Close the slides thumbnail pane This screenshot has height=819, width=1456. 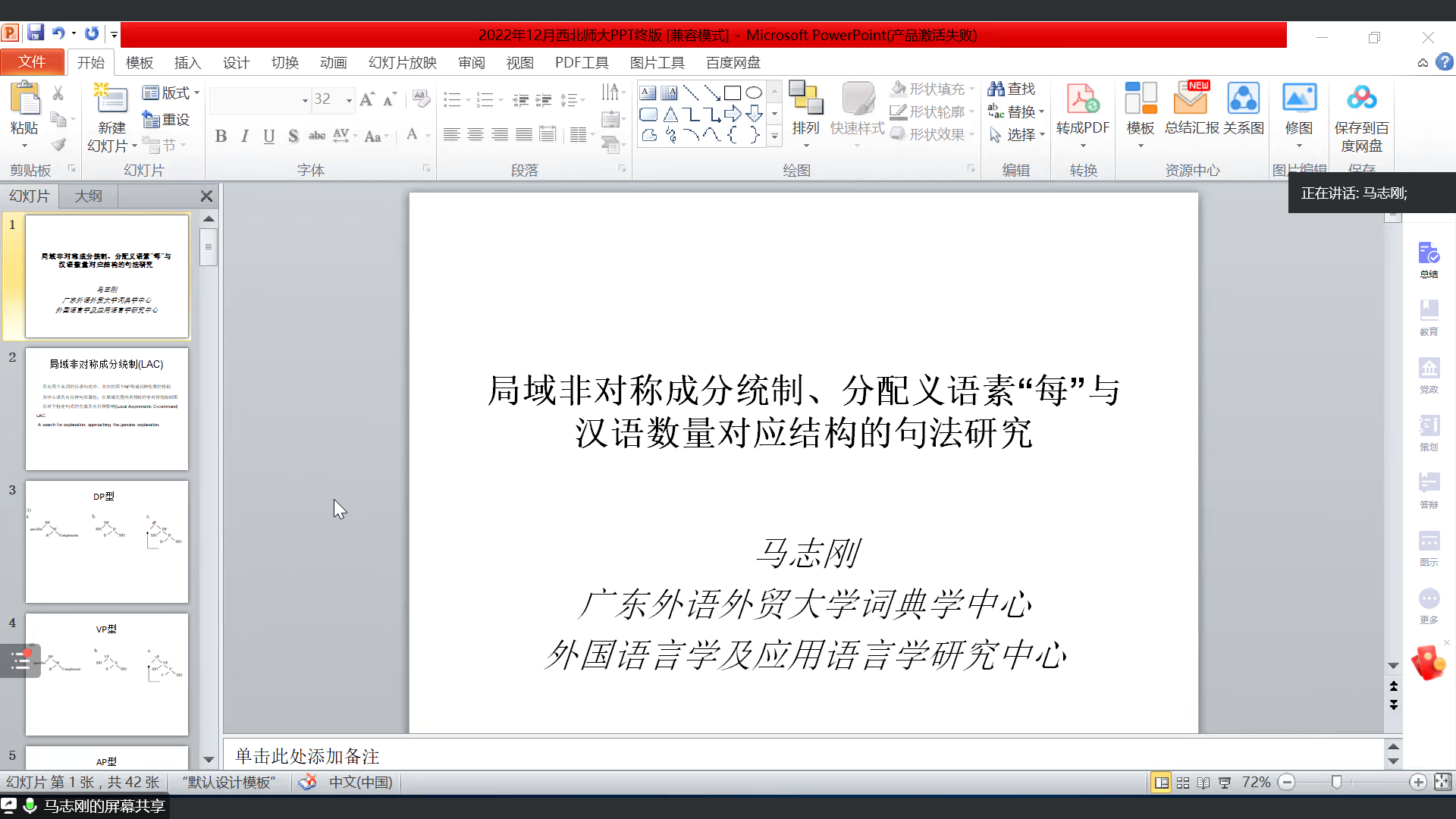[x=206, y=196]
